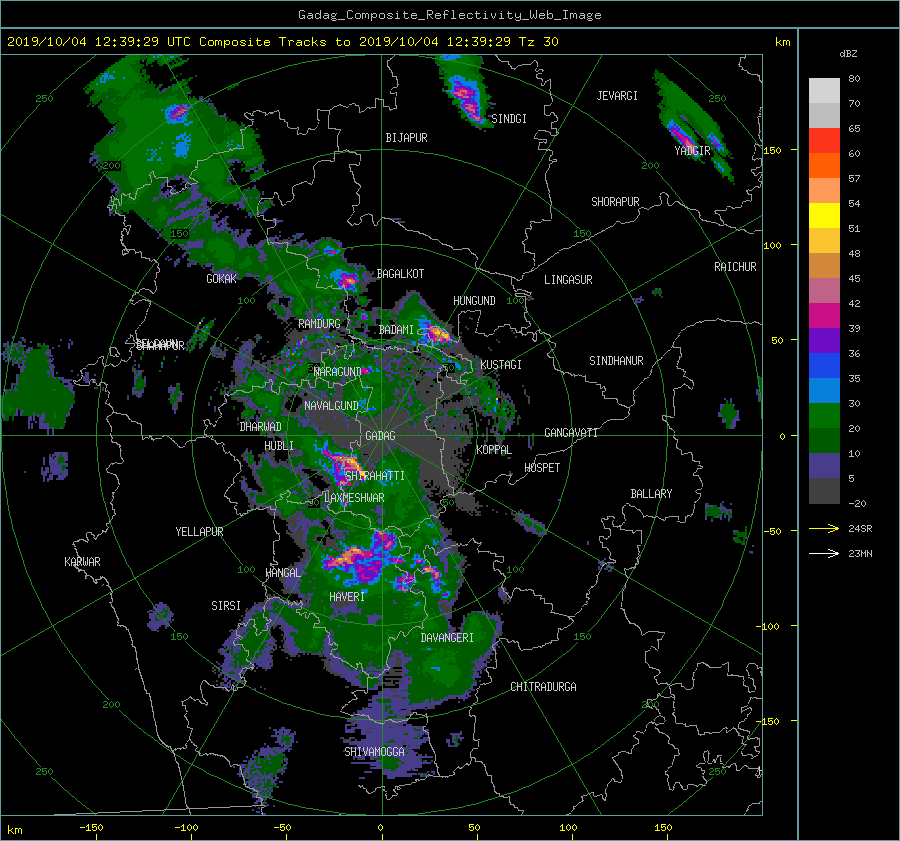The height and width of the screenshot is (841, 900).
Task: Click the KUSTAGI city label
Action: [501, 365]
